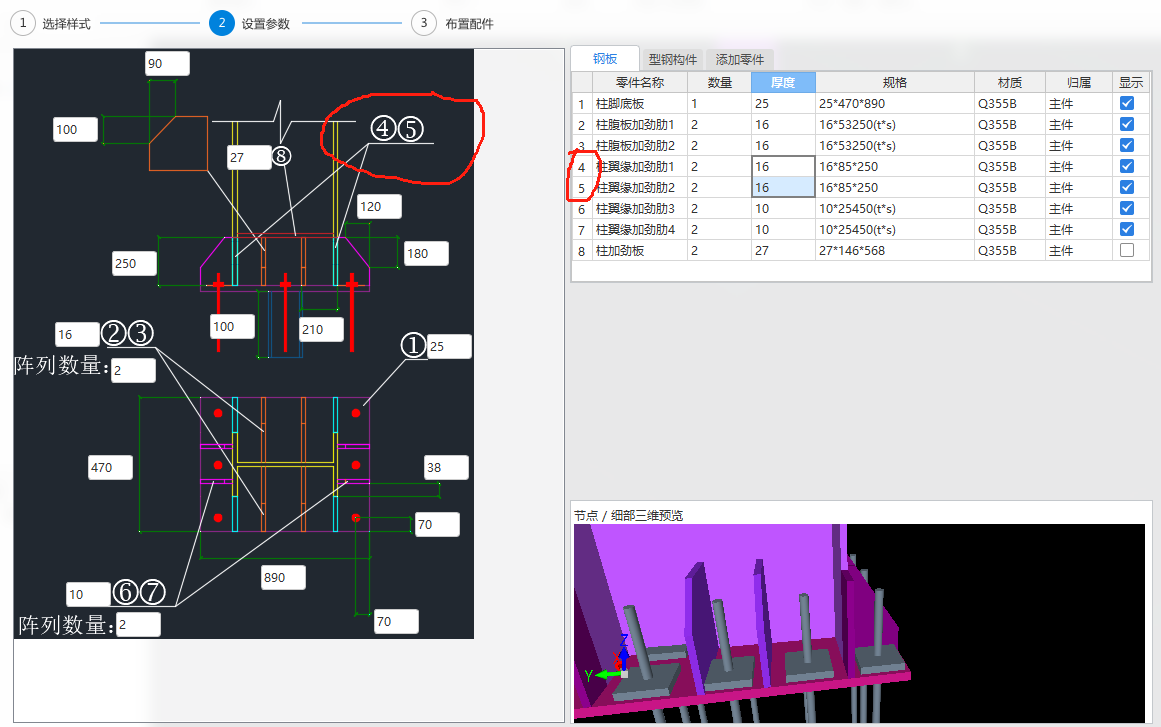Image resolution: width=1161 pixels, height=727 pixels.
Task: Go to step 3 布置配件
Action: tap(452, 24)
